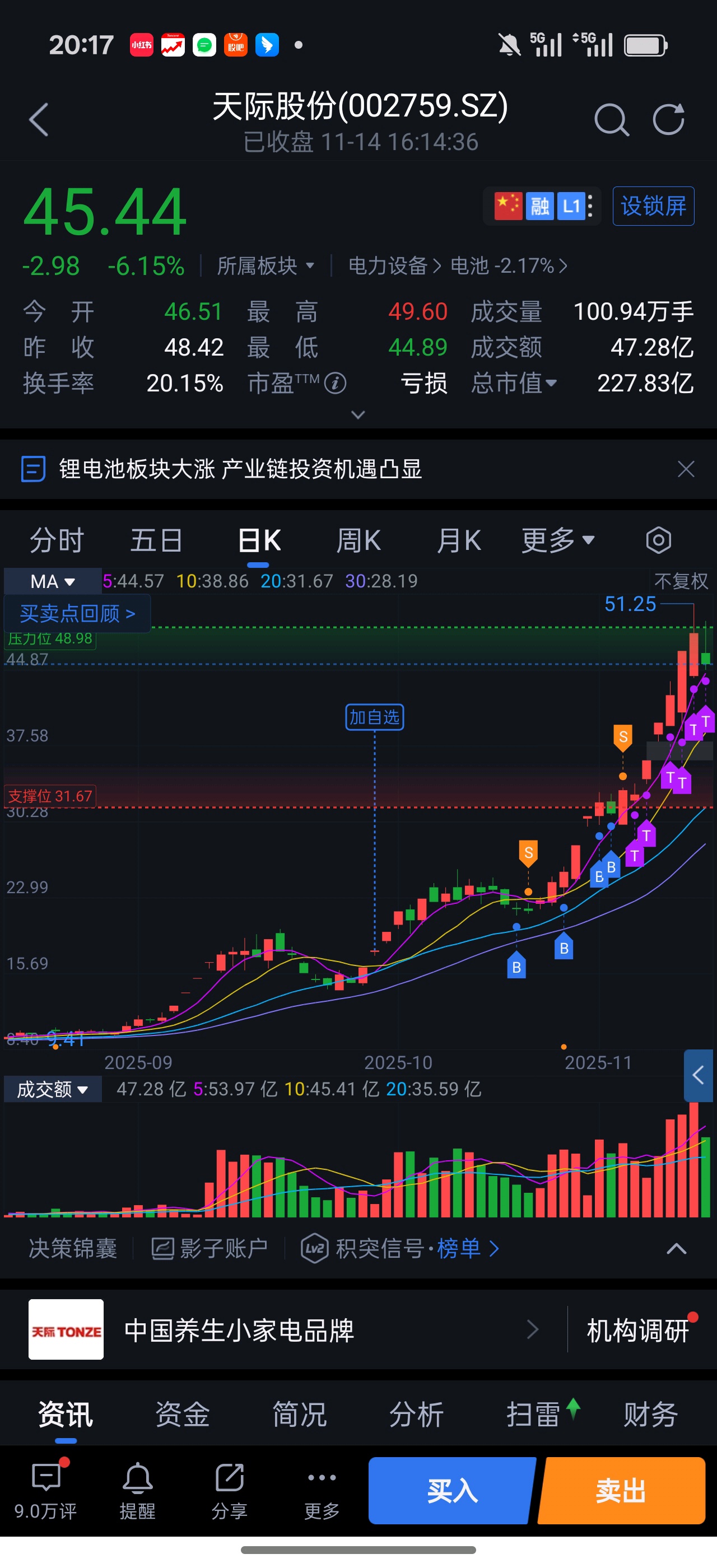The height and width of the screenshot is (1568, 717).
Task: Expand side panel with blue left arrow
Action: [x=699, y=1075]
